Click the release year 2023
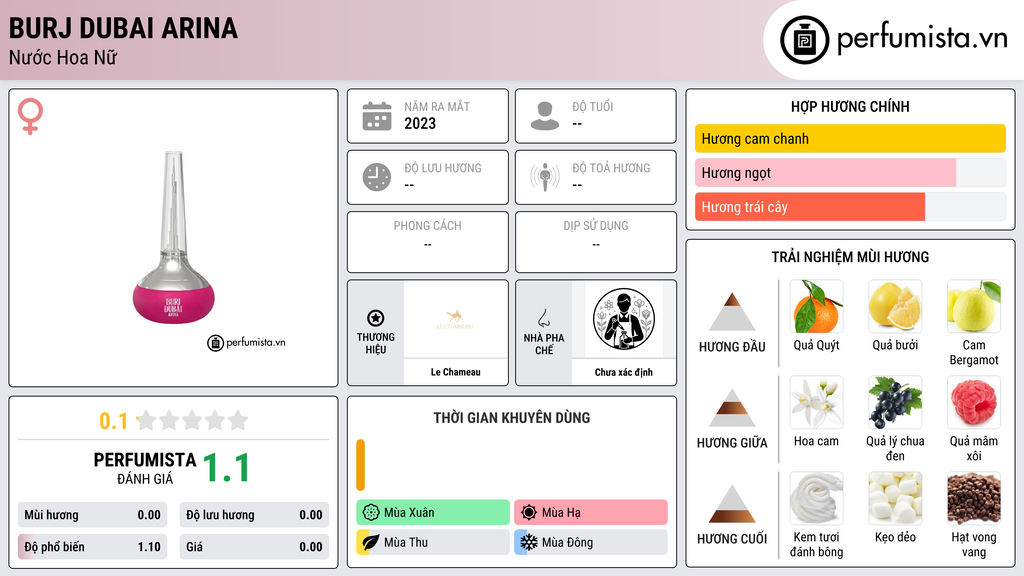The image size is (1024, 576). (x=420, y=123)
